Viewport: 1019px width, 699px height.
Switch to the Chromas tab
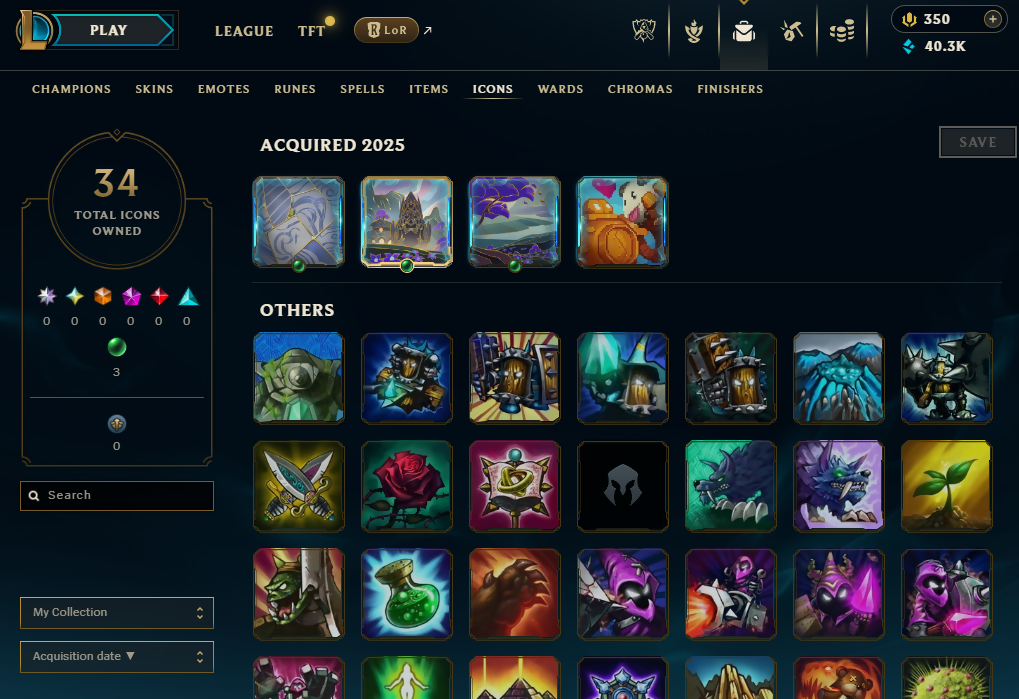(640, 89)
